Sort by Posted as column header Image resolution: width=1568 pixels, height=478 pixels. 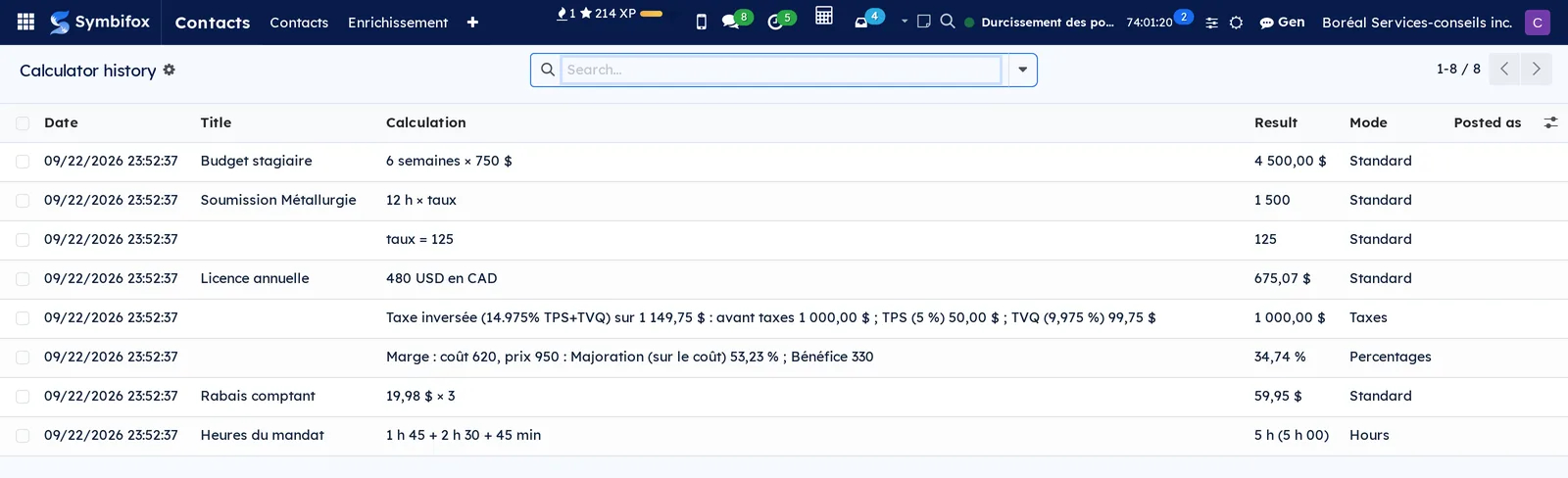1488,122
